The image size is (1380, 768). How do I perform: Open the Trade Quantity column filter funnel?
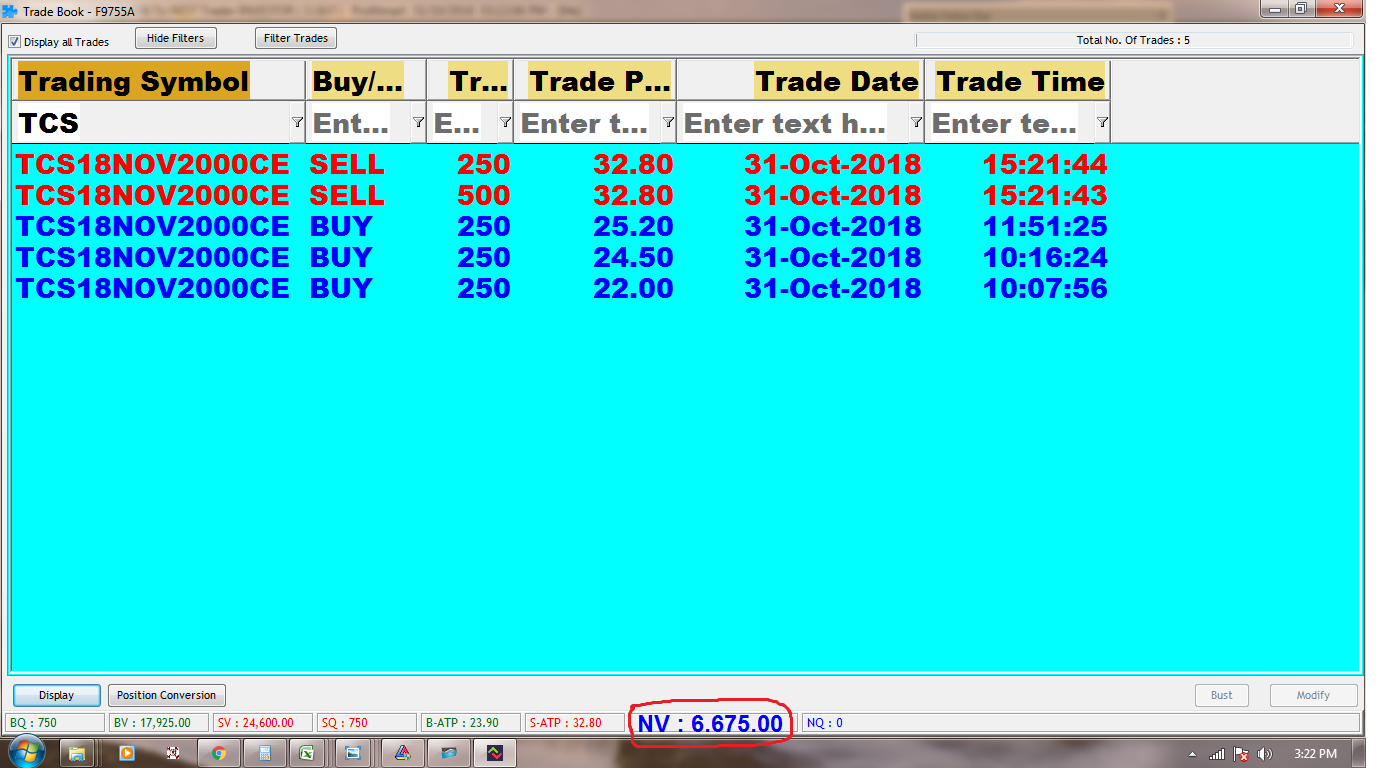pyautogui.click(x=505, y=122)
